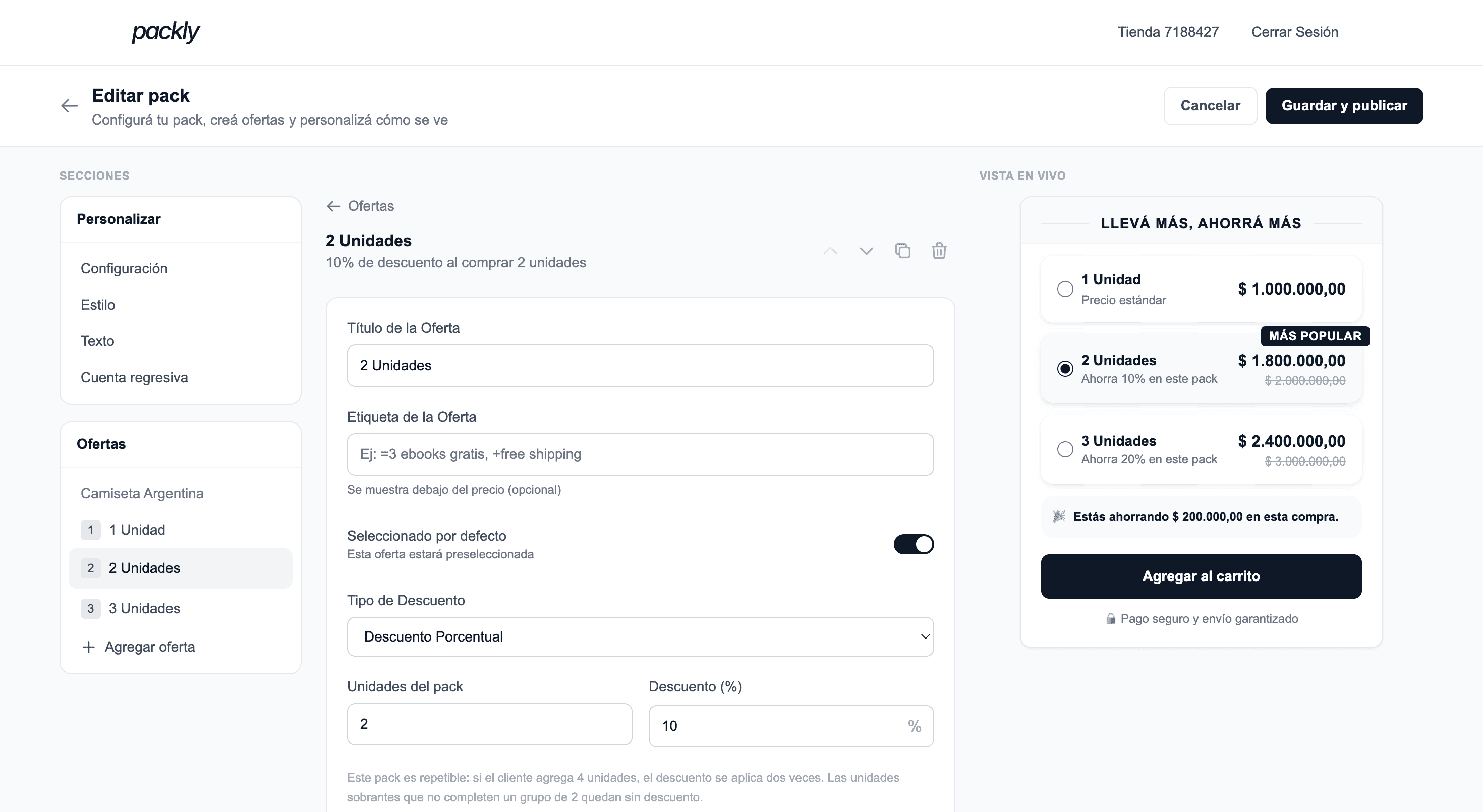The height and width of the screenshot is (812, 1483).
Task: Collapse the Ofertas section
Action: pyautogui.click(x=101, y=444)
